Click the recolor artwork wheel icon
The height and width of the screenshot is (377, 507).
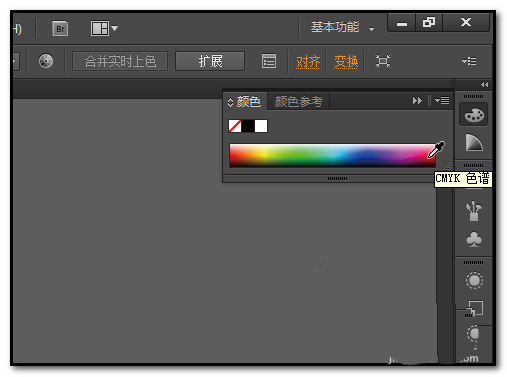click(x=46, y=61)
